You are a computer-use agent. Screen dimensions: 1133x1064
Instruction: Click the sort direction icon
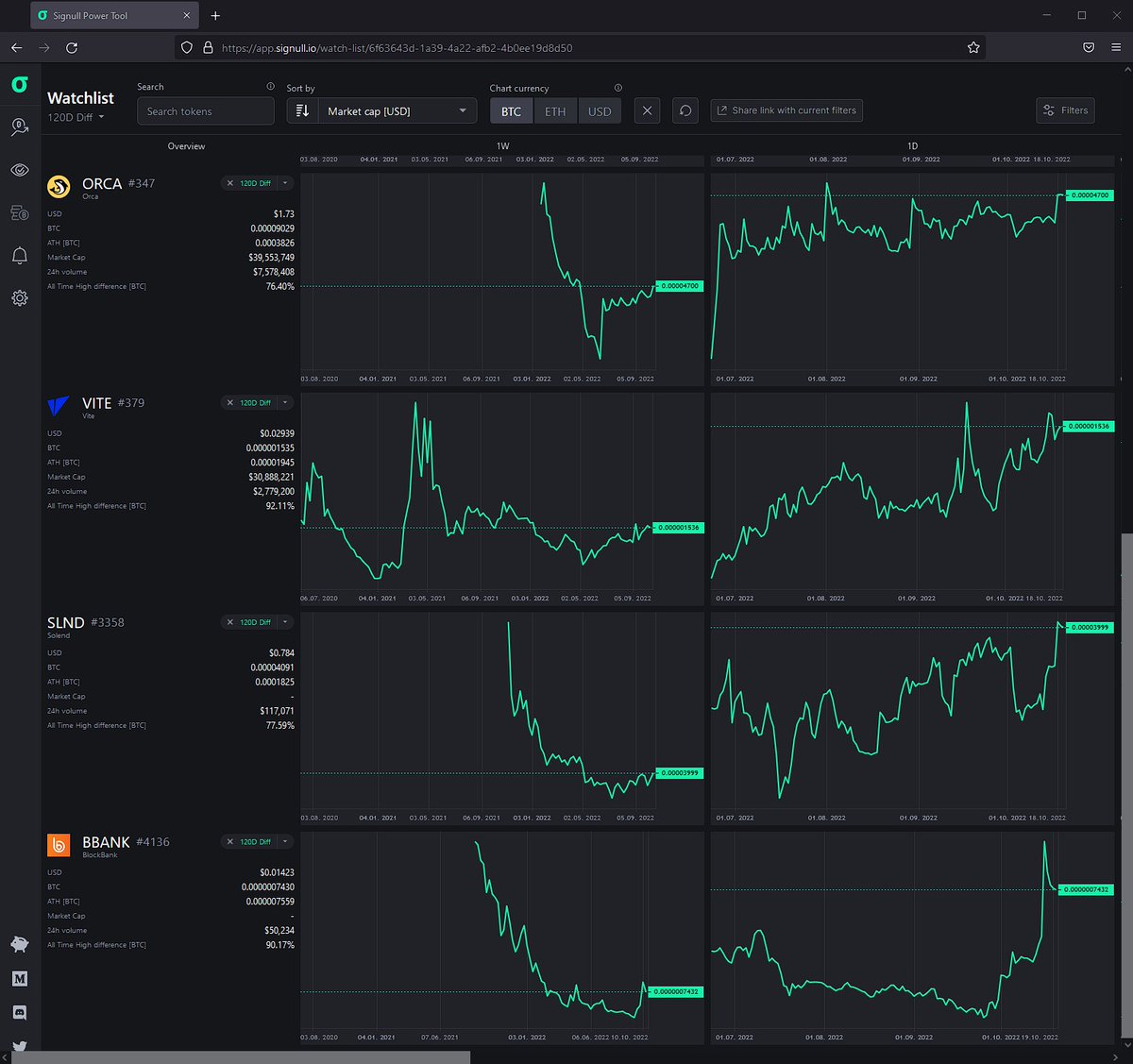[x=302, y=111]
